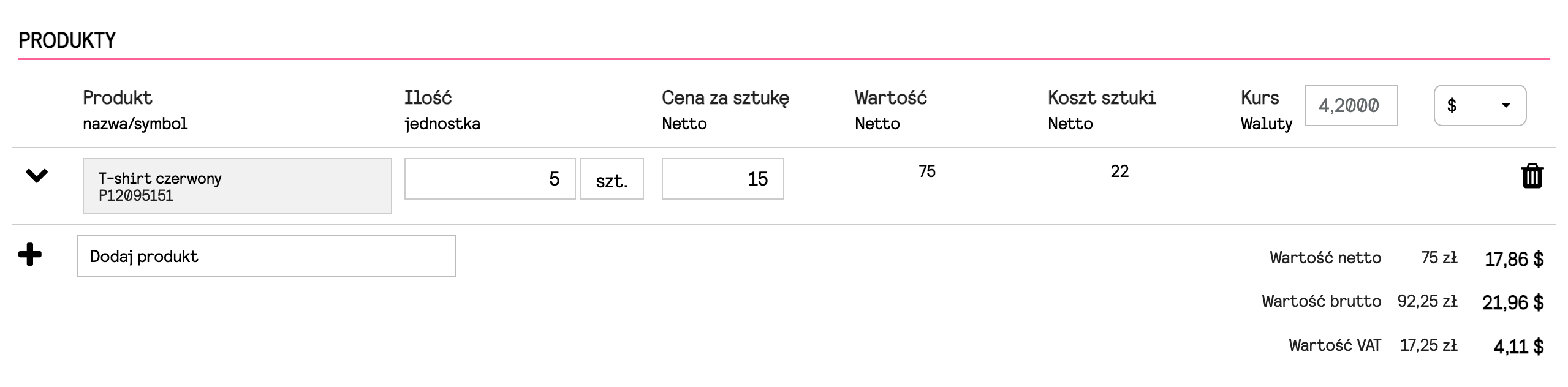Image resolution: width=1568 pixels, height=387 pixels.
Task: Select the T-shirt czerwony P12095151 product field
Action: pyautogui.click(x=237, y=186)
